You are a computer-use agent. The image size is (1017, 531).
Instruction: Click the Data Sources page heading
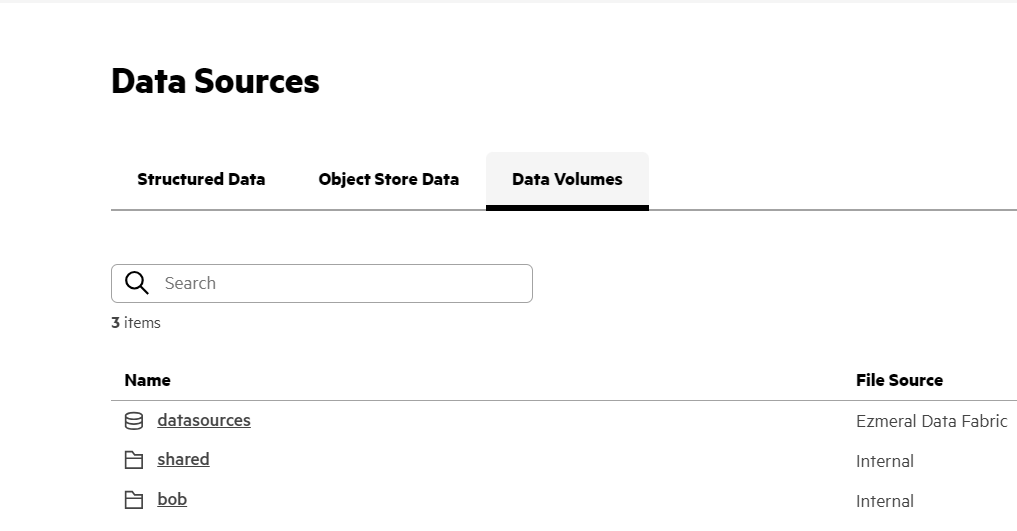pos(215,81)
